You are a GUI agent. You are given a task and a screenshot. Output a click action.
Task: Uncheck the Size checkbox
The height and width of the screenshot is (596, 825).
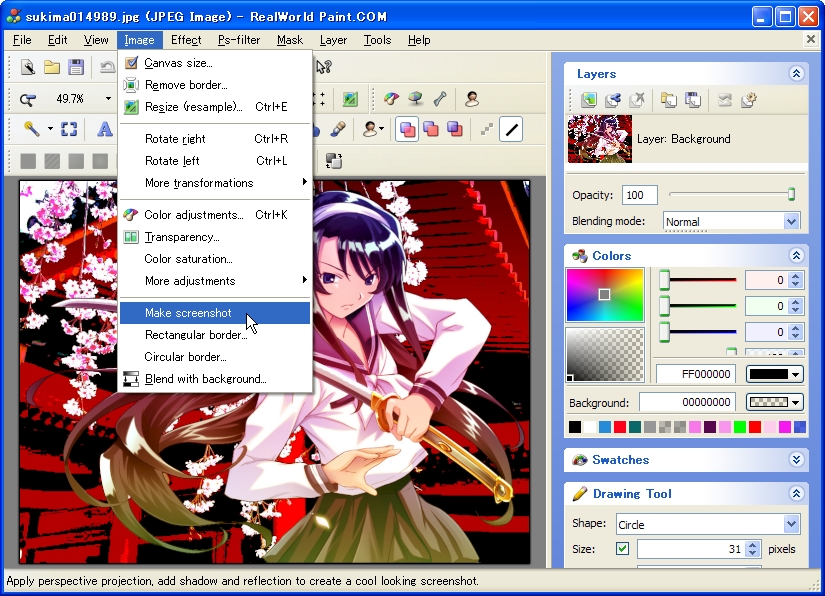(622, 549)
